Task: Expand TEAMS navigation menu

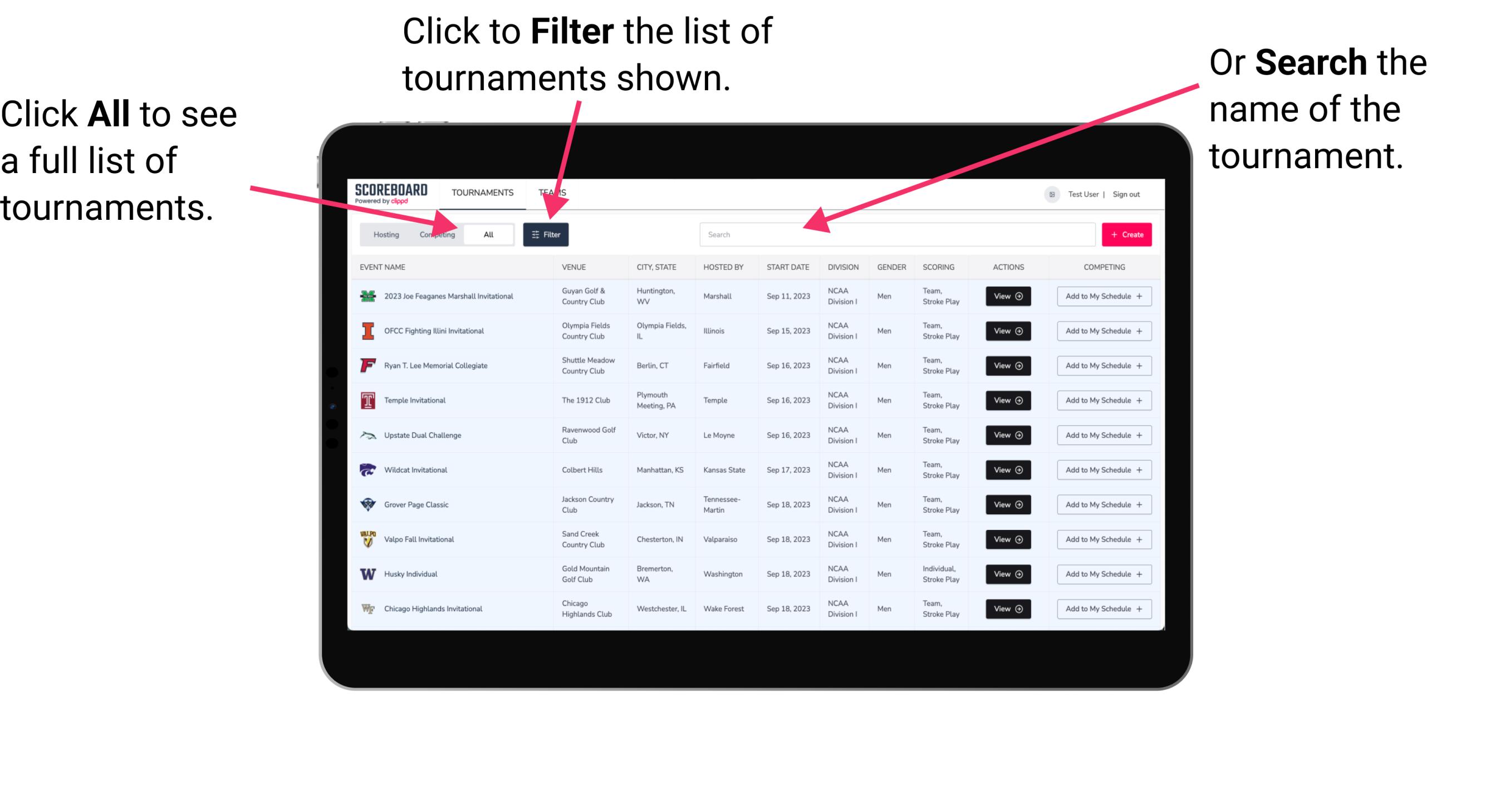Action: click(554, 191)
